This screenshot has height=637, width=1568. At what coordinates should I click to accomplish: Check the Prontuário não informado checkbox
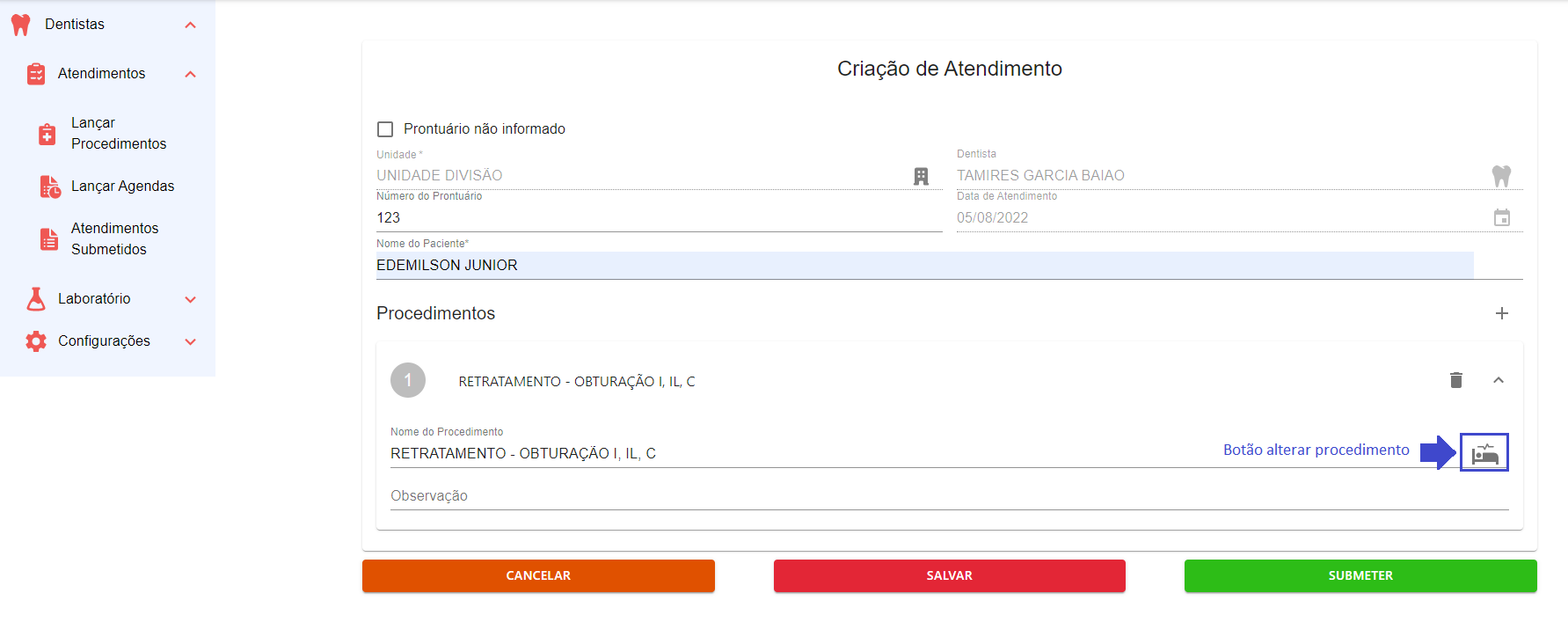(x=385, y=129)
